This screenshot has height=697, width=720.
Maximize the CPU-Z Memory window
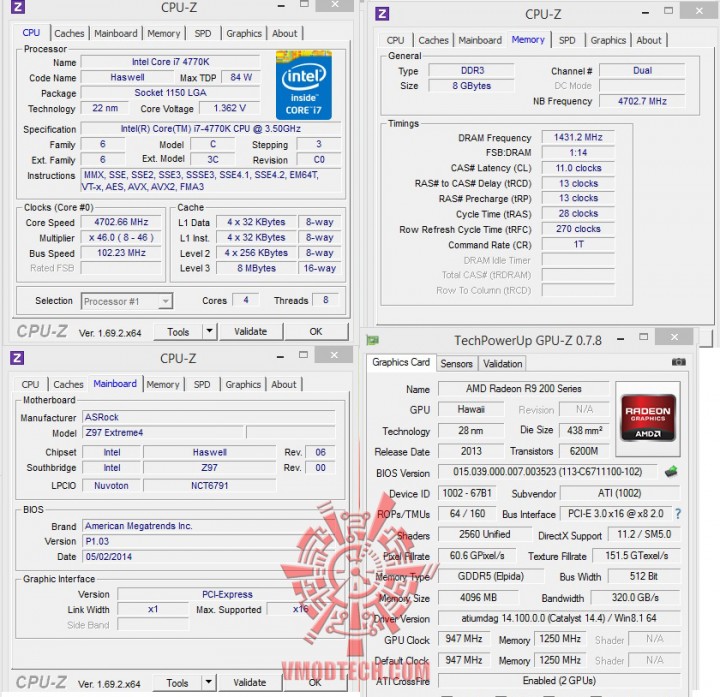pyautogui.click(x=669, y=11)
